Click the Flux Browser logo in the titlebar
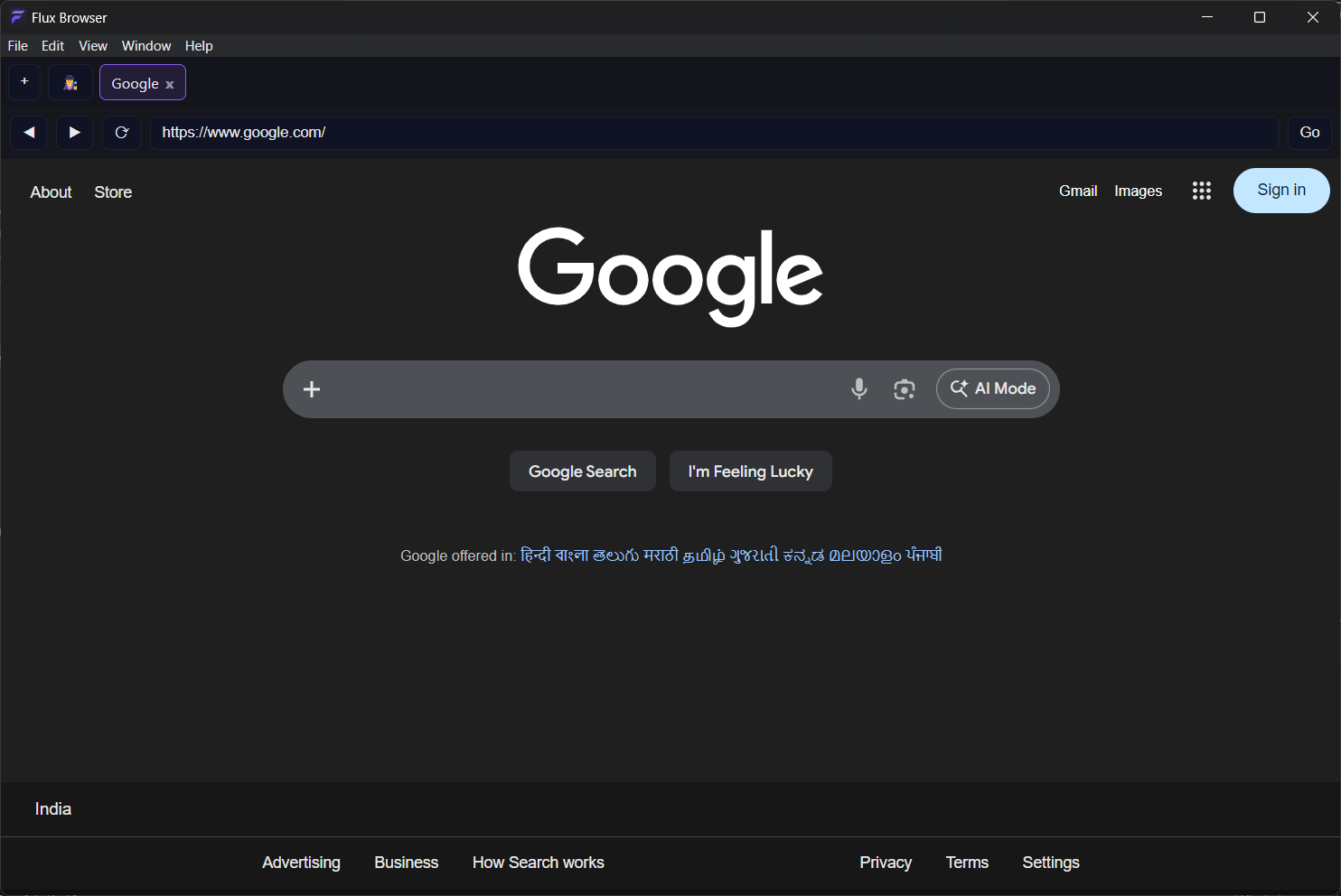This screenshot has height=896, width=1341. [16, 16]
